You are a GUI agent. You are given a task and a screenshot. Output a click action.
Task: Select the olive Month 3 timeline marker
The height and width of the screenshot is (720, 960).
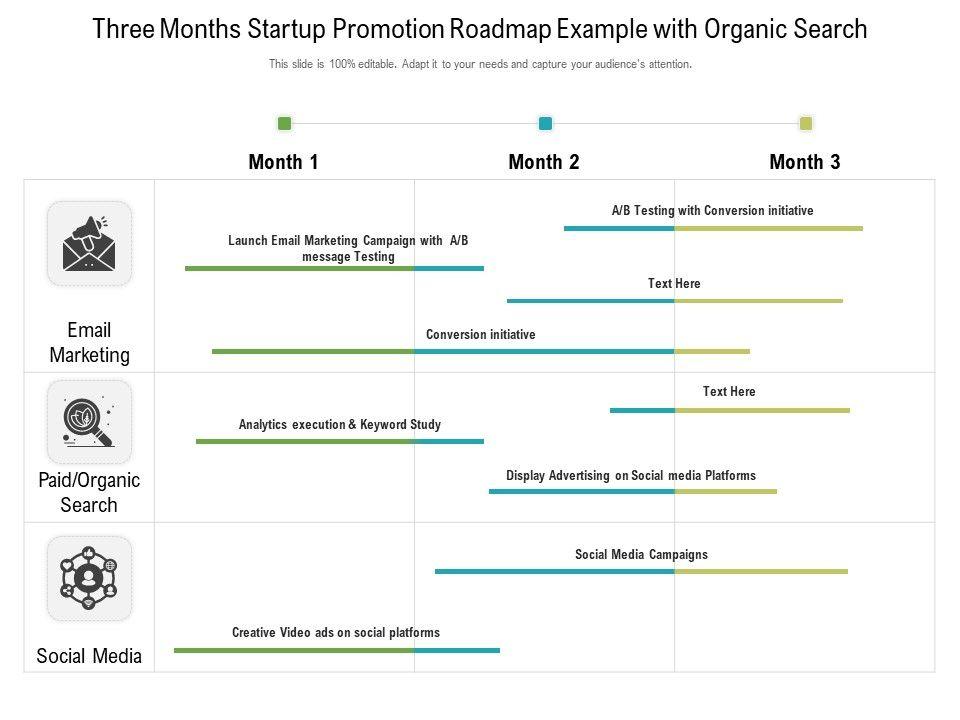tap(806, 124)
